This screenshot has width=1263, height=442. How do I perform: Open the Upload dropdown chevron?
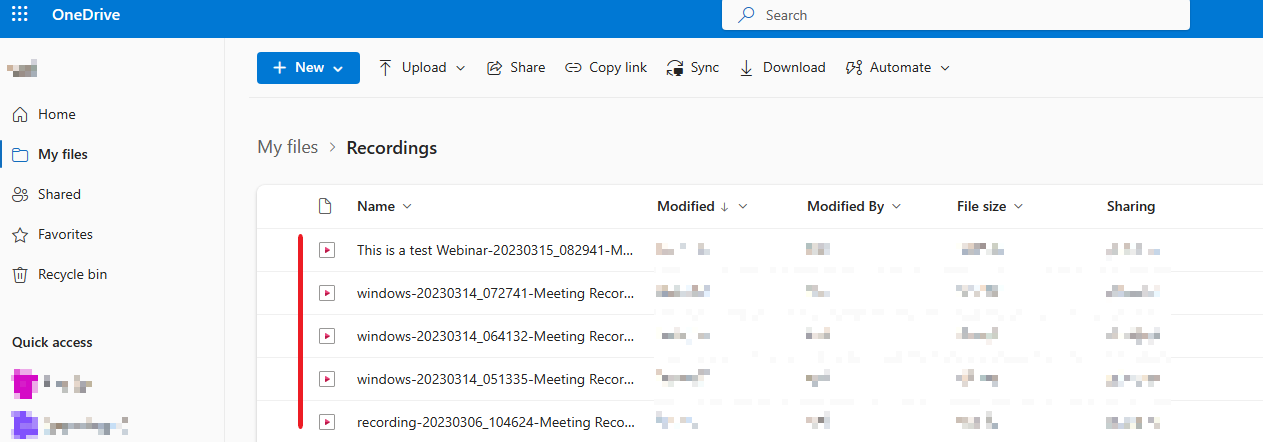pyautogui.click(x=461, y=68)
